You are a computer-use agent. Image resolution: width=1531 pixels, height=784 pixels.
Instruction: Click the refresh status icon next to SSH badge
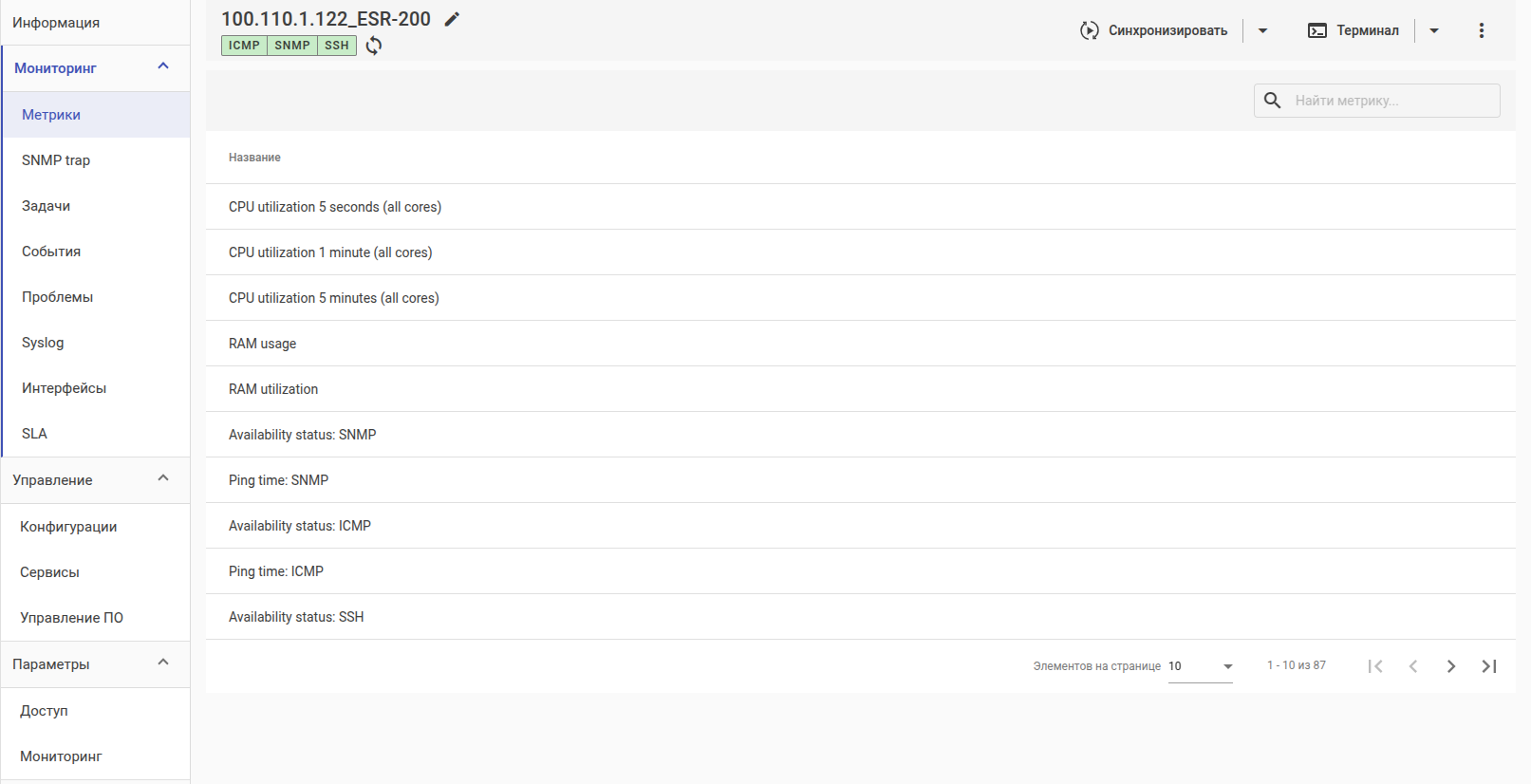374,46
